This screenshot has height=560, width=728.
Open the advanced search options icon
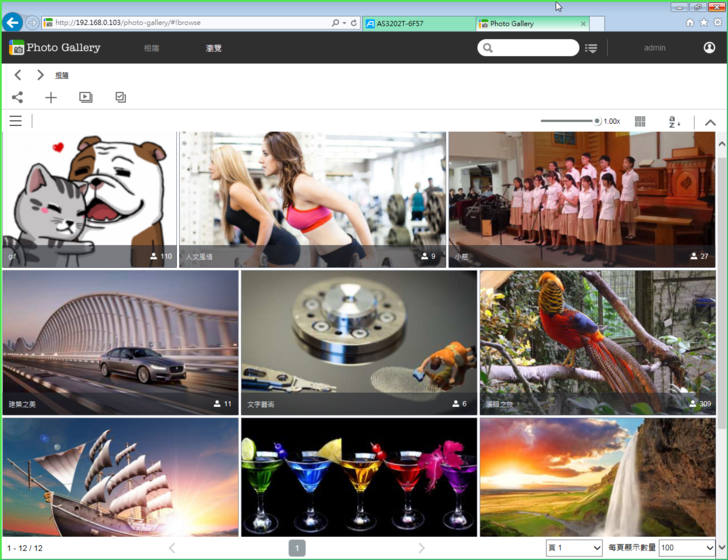click(591, 48)
